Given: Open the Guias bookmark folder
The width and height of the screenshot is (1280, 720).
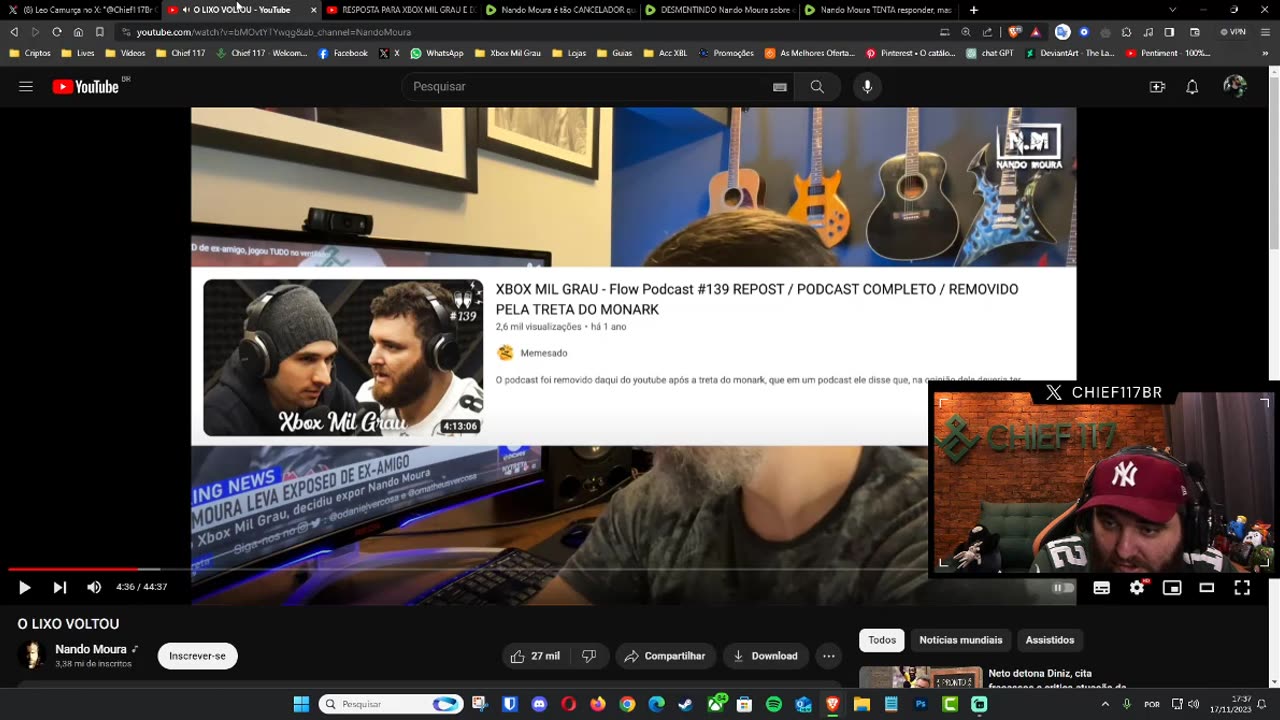Looking at the screenshot, I should (x=615, y=53).
